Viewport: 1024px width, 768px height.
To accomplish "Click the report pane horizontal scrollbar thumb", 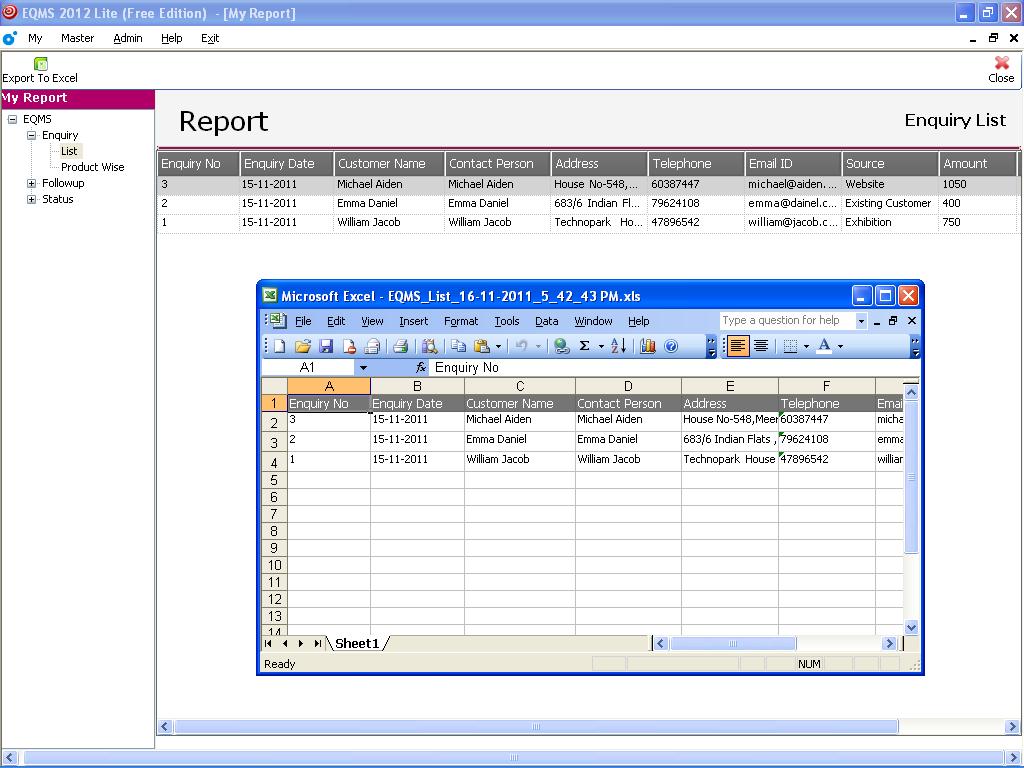I will pyautogui.click(x=536, y=726).
